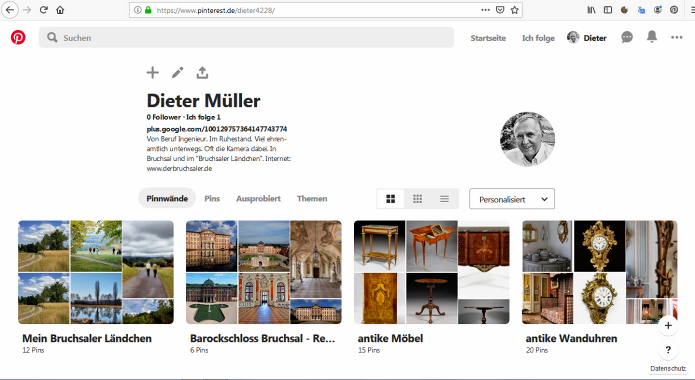Click the green padlock security icon
Screen dimensions: 695x380
(x=148, y=10)
